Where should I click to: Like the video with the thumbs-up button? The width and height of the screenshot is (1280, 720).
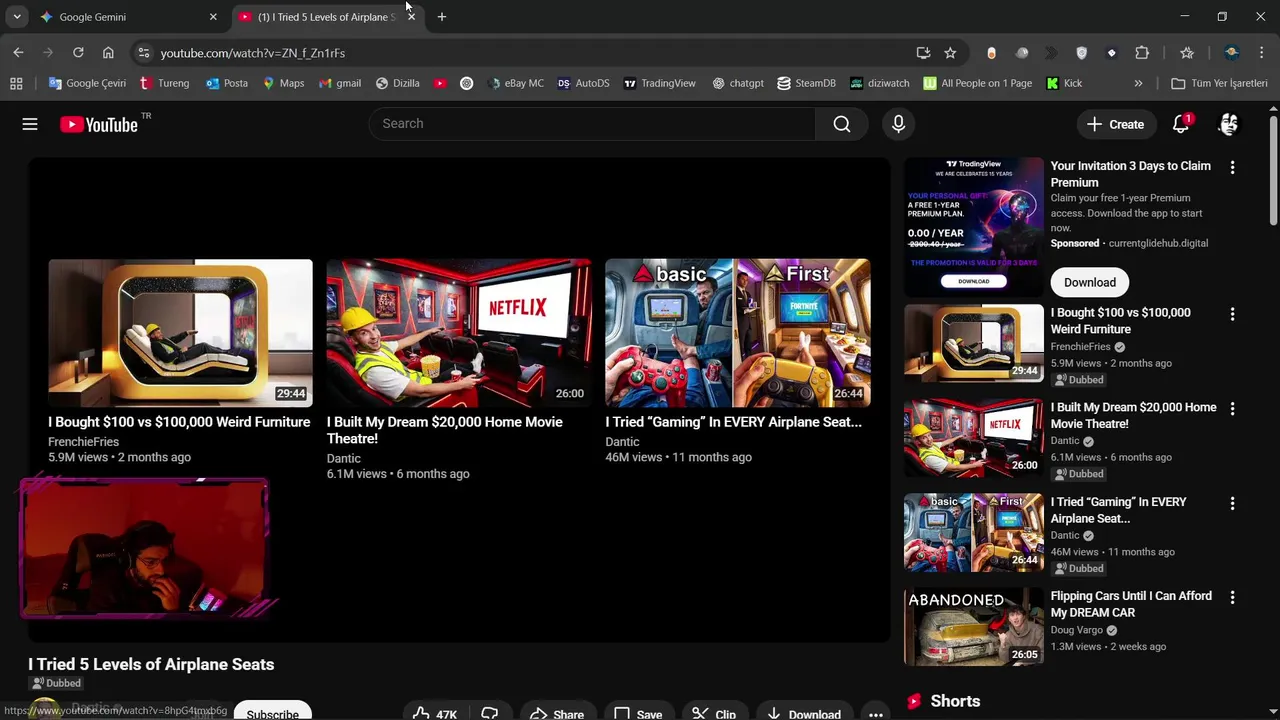(x=434, y=713)
